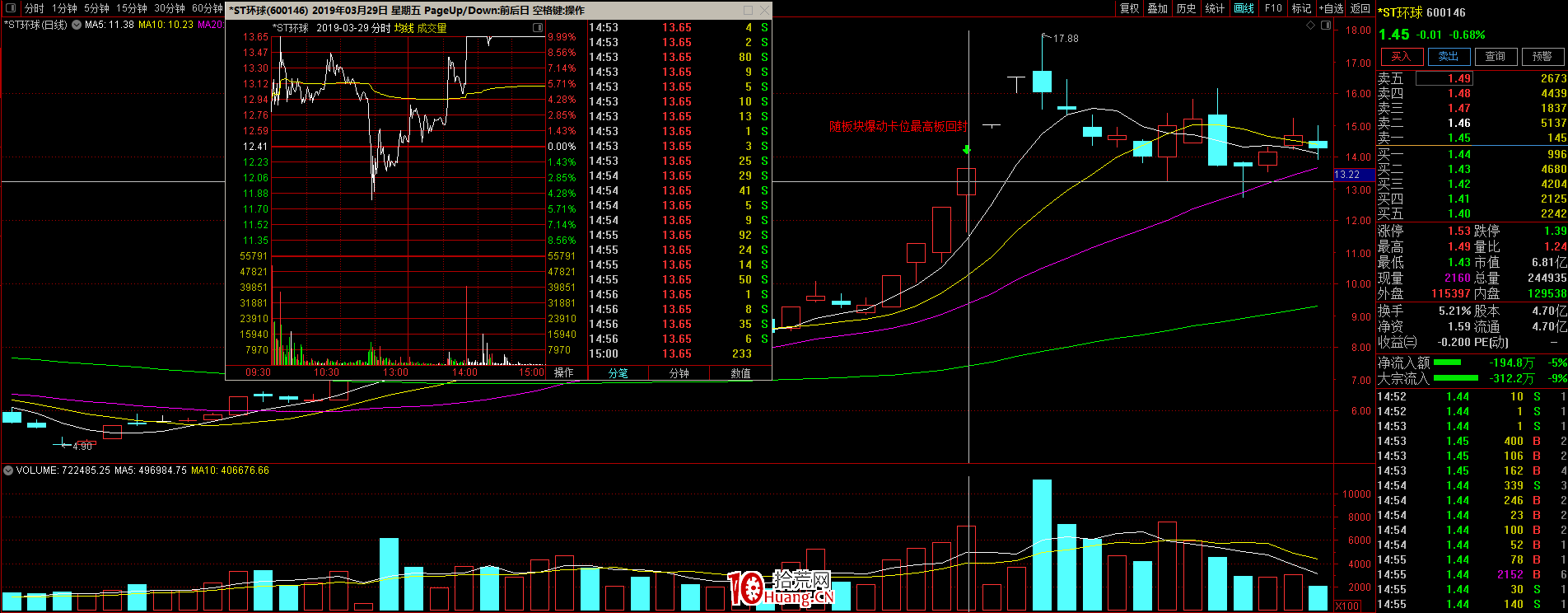Toggle the side panel icon beside the diamond

tap(1325, 26)
